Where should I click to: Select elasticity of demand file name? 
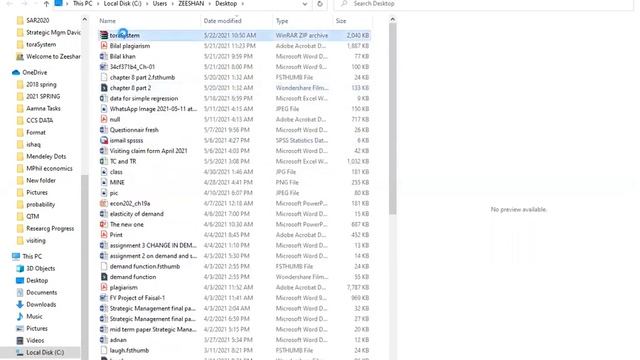[136, 214]
